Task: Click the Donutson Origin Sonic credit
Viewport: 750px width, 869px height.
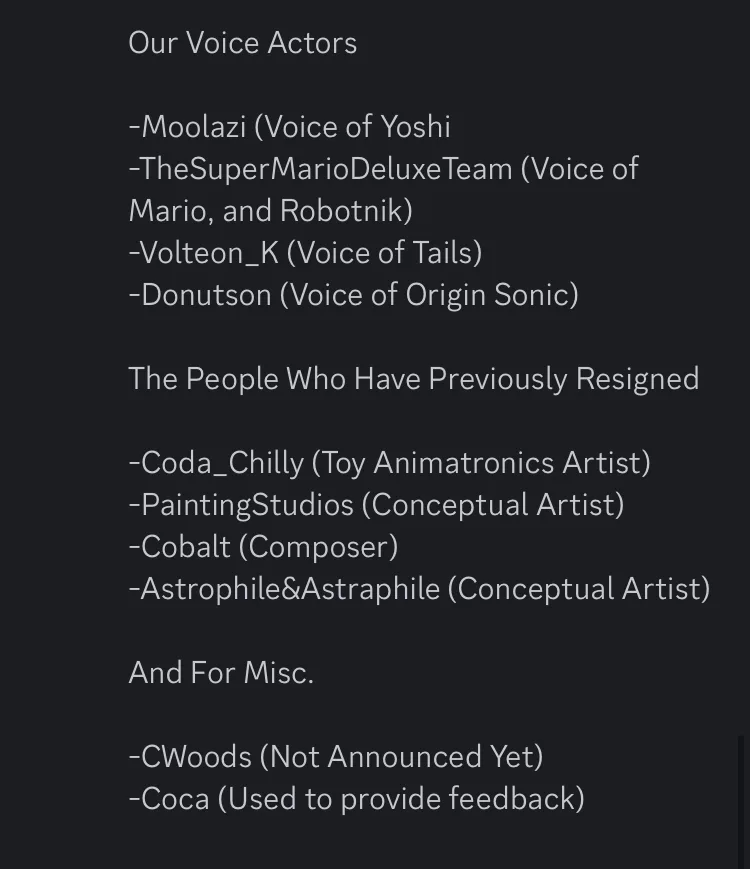Action: point(354,294)
